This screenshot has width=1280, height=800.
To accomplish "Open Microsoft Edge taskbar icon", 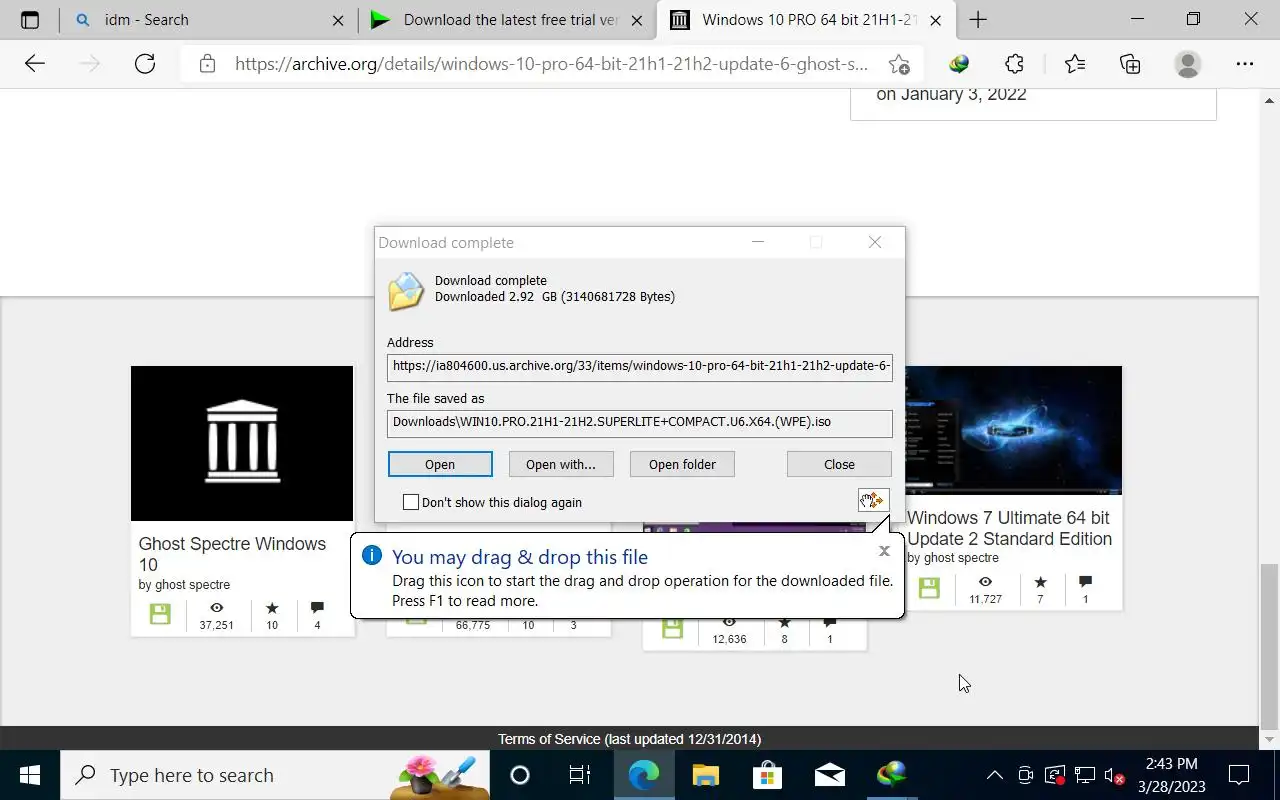I will tap(644, 775).
